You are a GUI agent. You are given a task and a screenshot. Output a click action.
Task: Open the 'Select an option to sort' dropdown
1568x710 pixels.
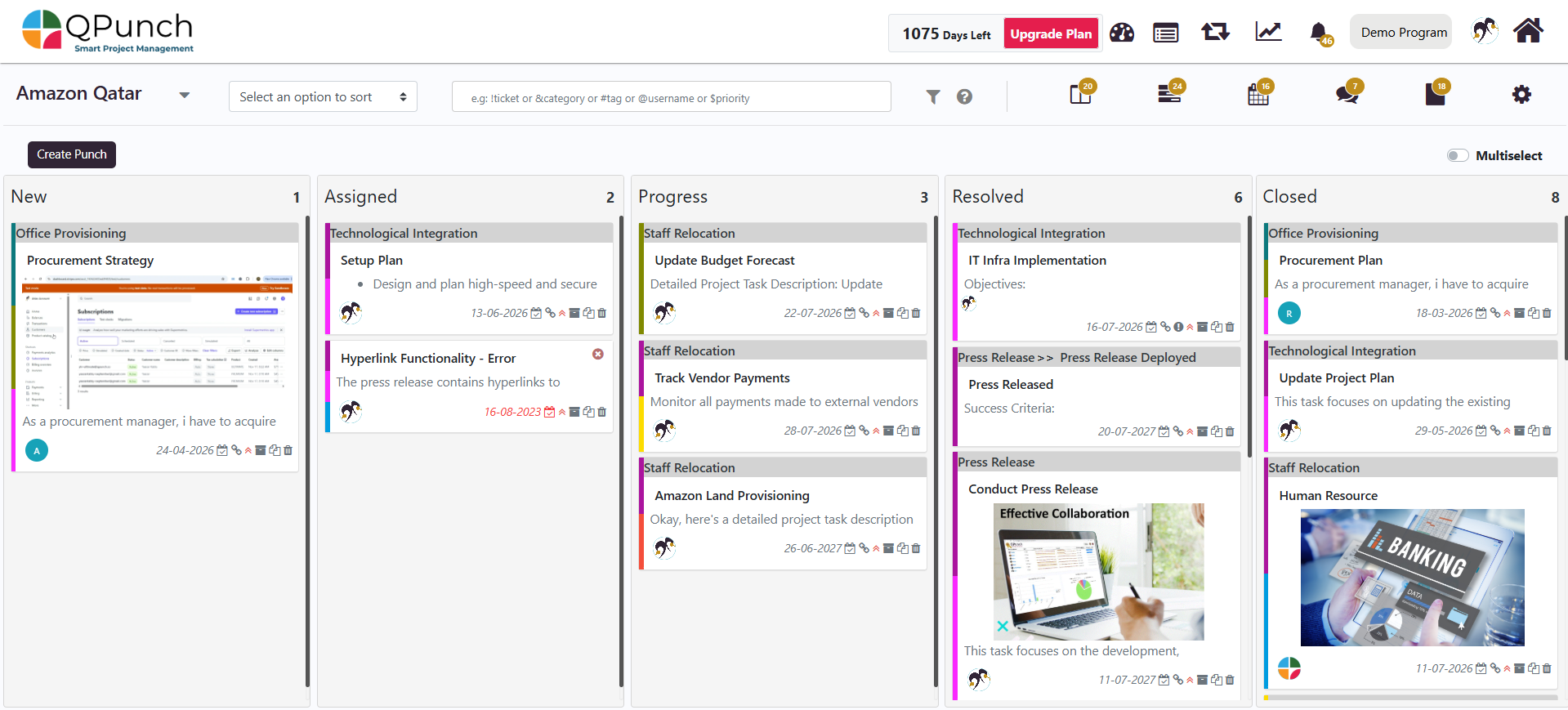323,97
